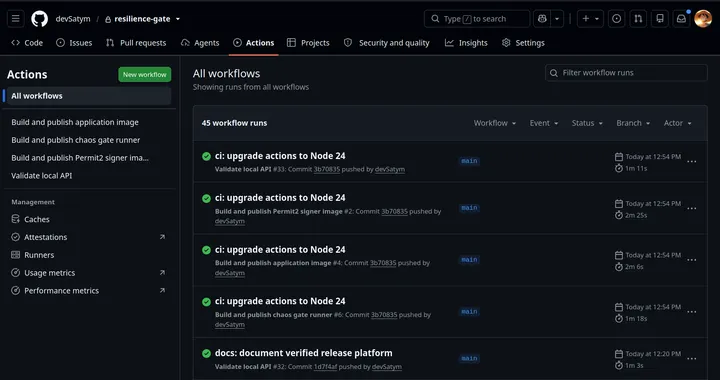Expand the Status filter dropdown
The image size is (720, 380).
coord(587,123)
